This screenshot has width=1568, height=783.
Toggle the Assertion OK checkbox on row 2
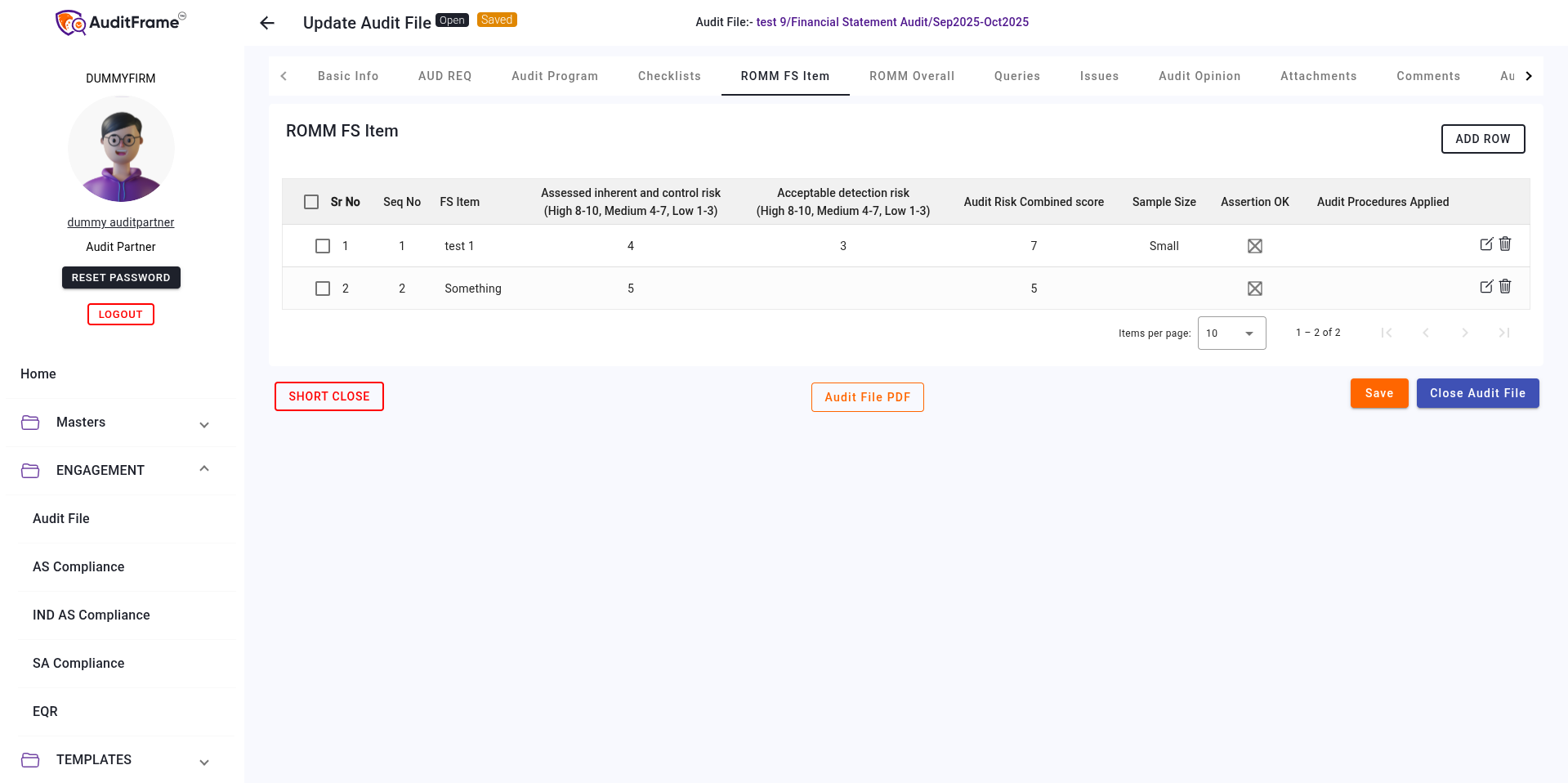point(1255,288)
